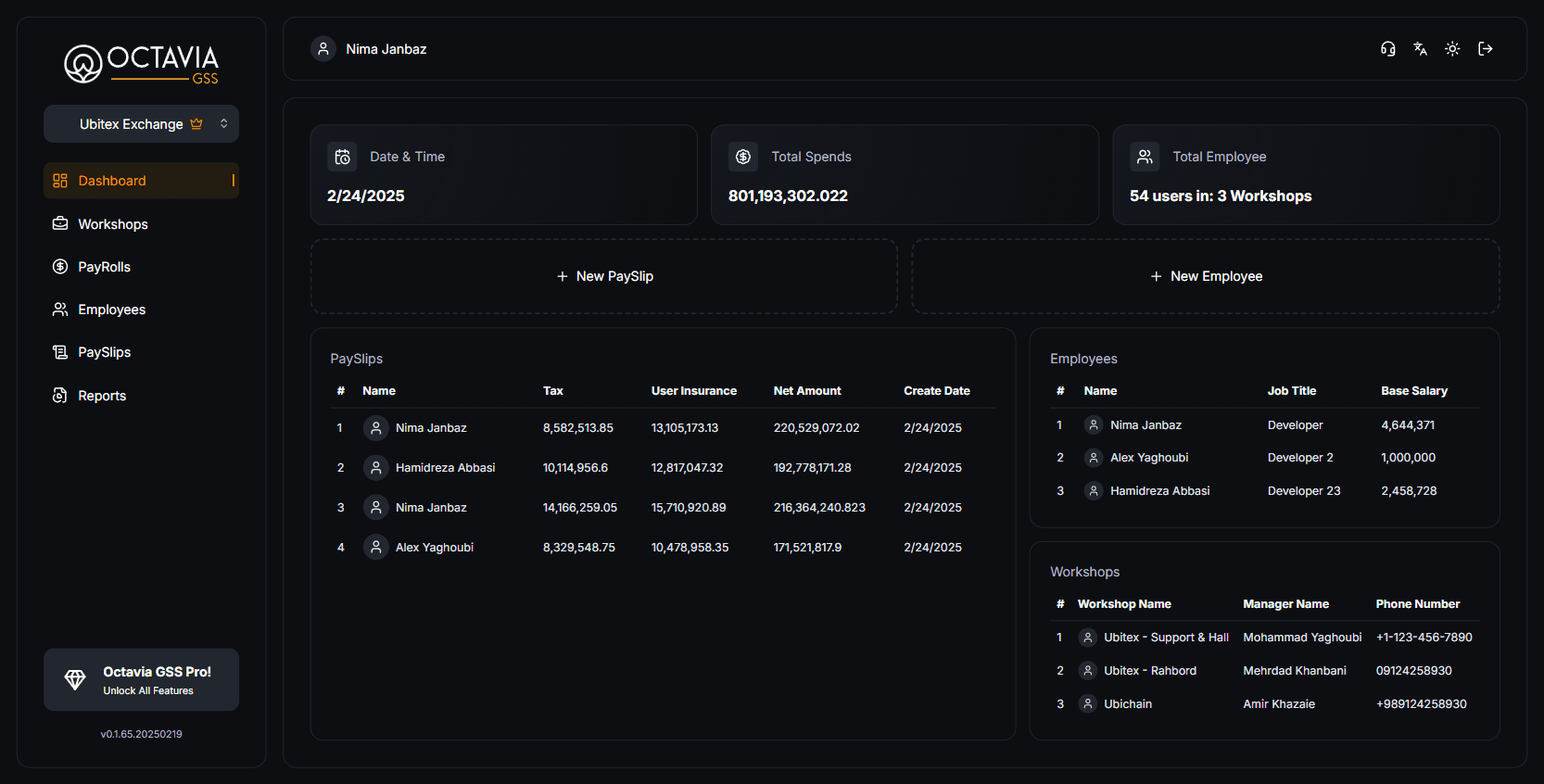The image size is (1544, 784).
Task: Open the Ubitex Exchange workspace selector
Action: coord(141,124)
